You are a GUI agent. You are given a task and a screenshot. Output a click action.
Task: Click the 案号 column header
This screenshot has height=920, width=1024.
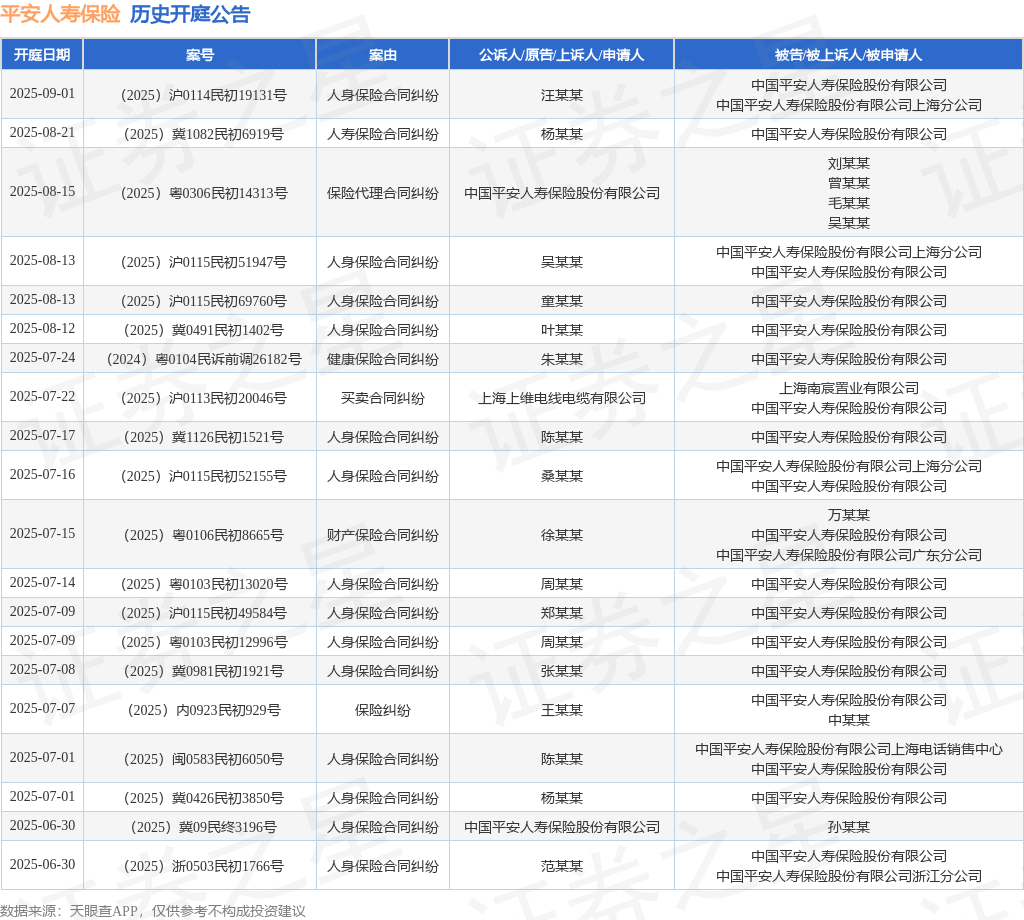pos(200,55)
